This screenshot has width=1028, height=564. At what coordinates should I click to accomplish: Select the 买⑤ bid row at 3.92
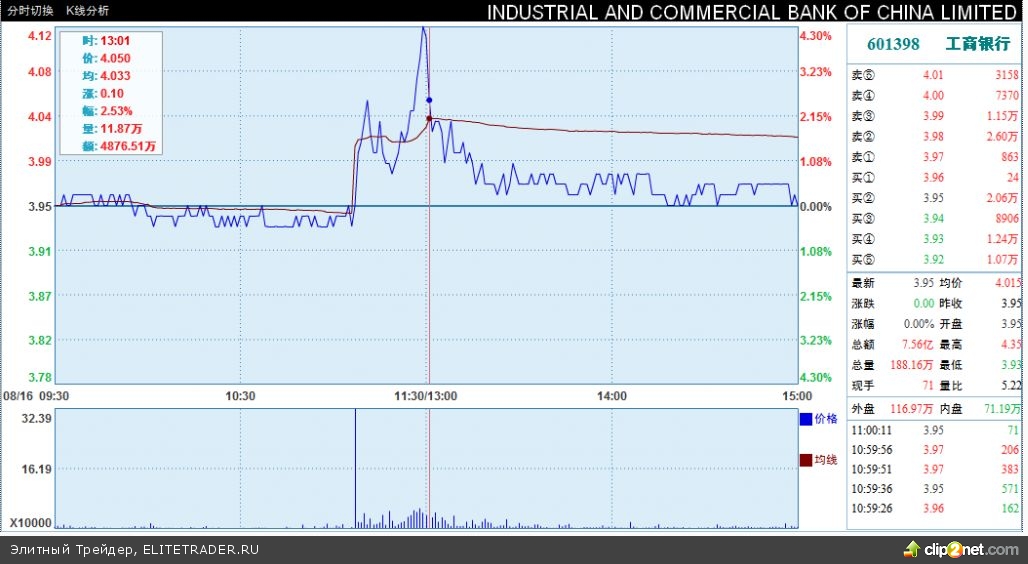click(x=934, y=260)
